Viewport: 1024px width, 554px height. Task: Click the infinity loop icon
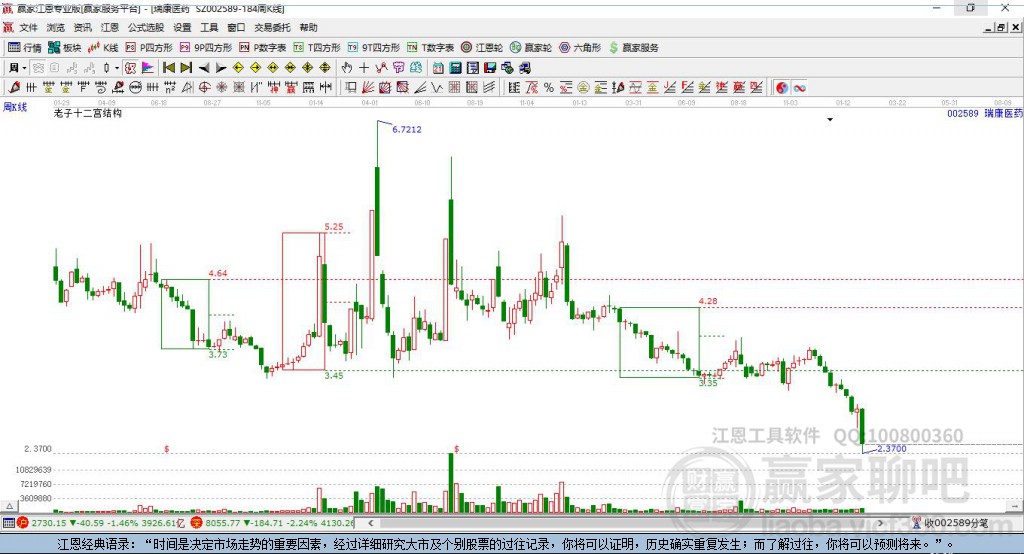pyautogui.click(x=799, y=88)
